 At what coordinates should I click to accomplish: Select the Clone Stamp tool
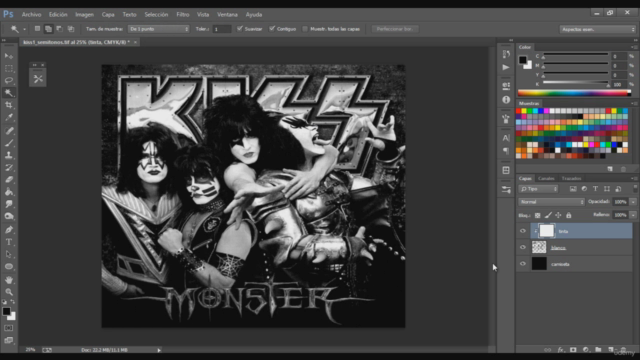coord(9,155)
